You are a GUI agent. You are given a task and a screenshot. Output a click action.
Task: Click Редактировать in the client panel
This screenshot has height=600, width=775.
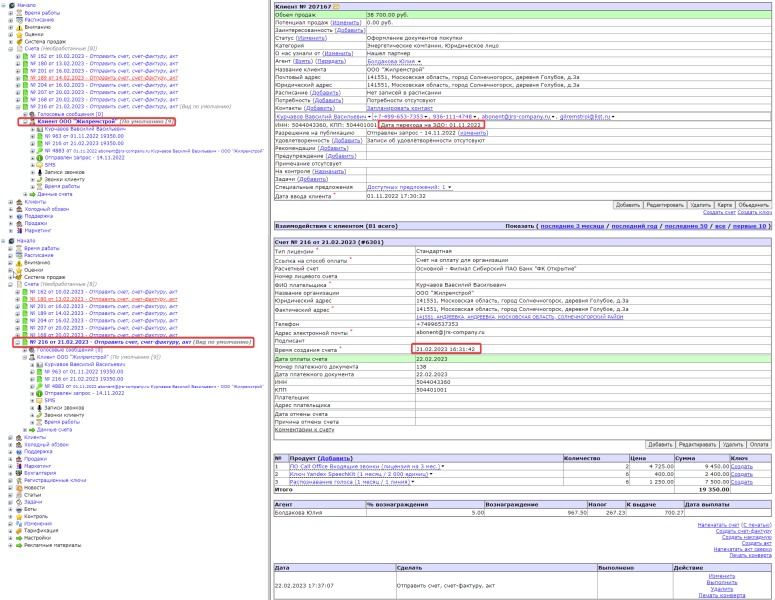coord(665,205)
